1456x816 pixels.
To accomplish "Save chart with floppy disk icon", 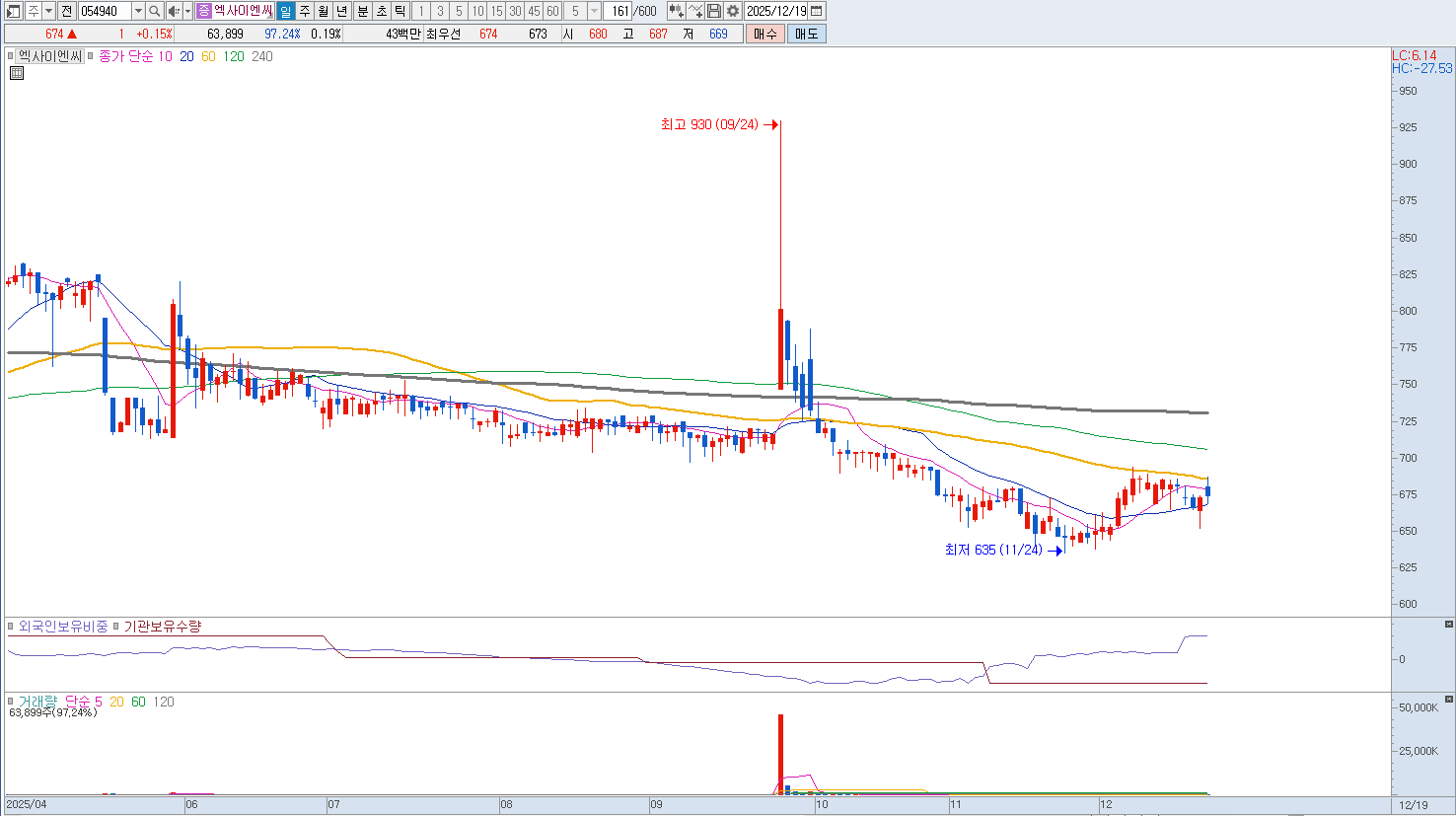I will 714,11.
